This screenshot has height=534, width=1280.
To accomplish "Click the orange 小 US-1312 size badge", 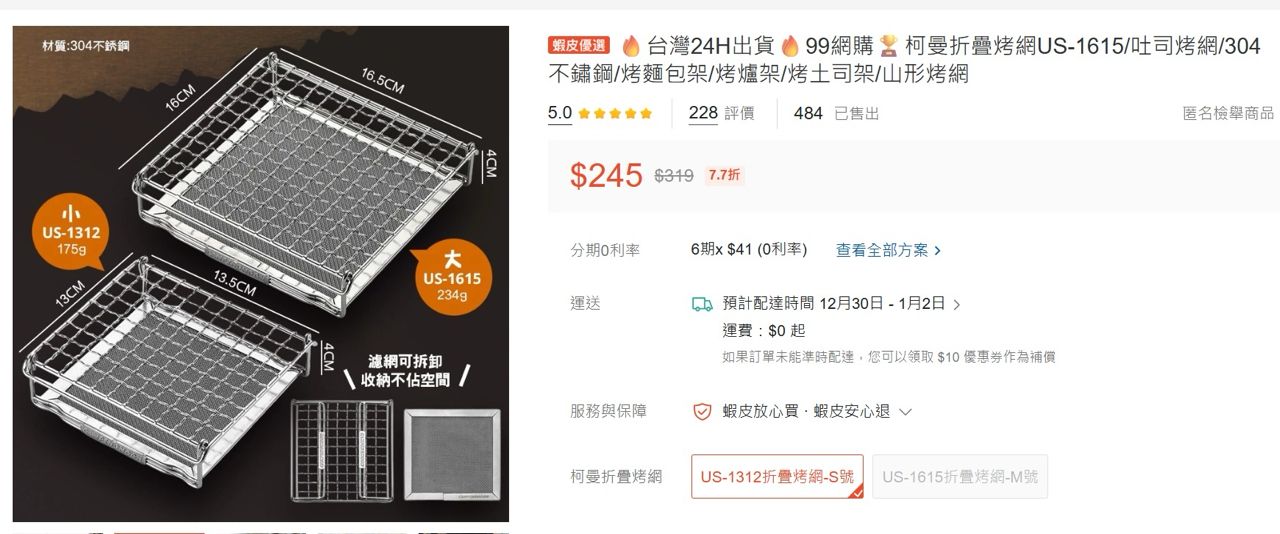I will pos(72,233).
